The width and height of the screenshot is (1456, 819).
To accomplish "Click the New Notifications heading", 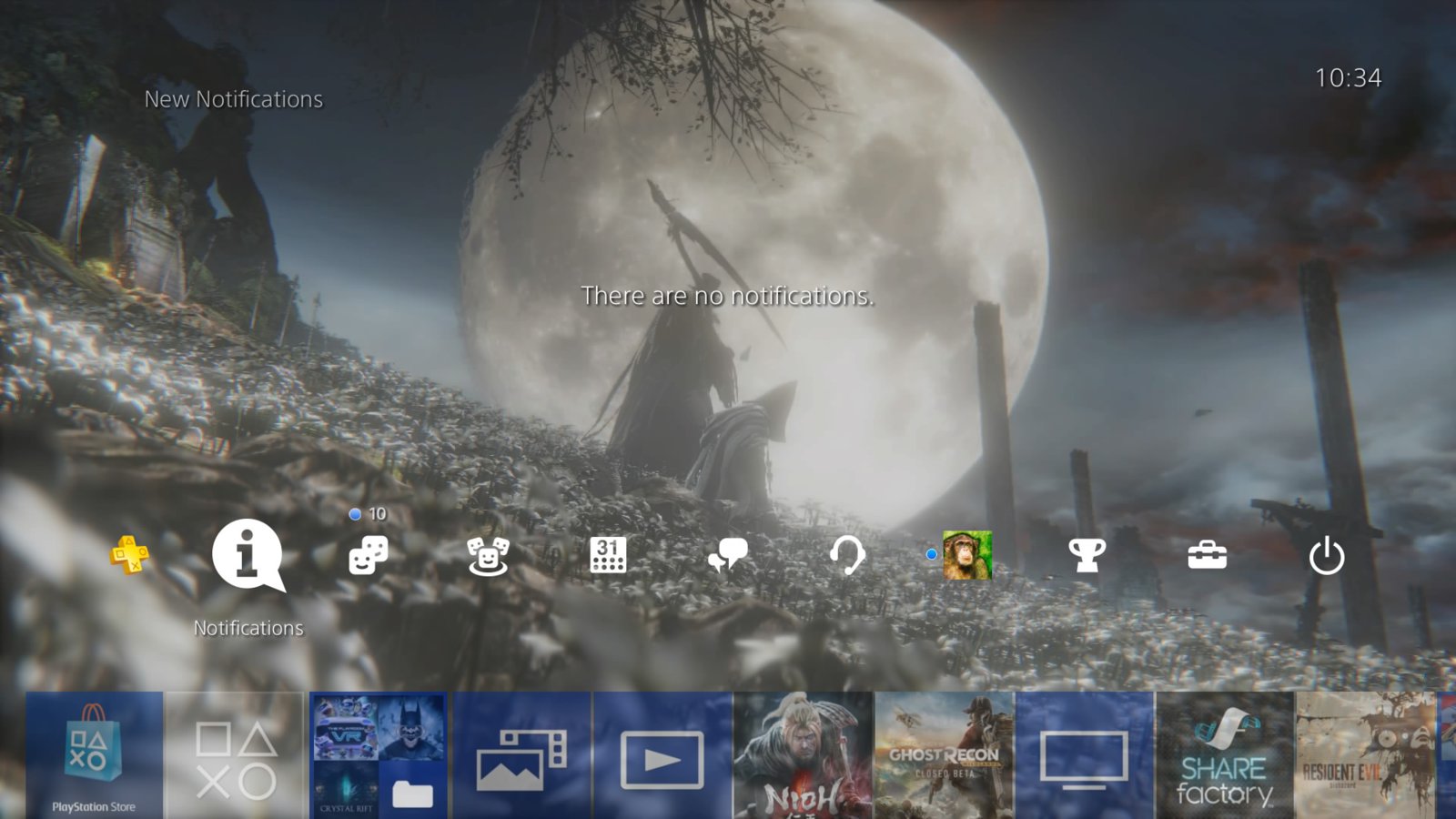I will pos(234,99).
